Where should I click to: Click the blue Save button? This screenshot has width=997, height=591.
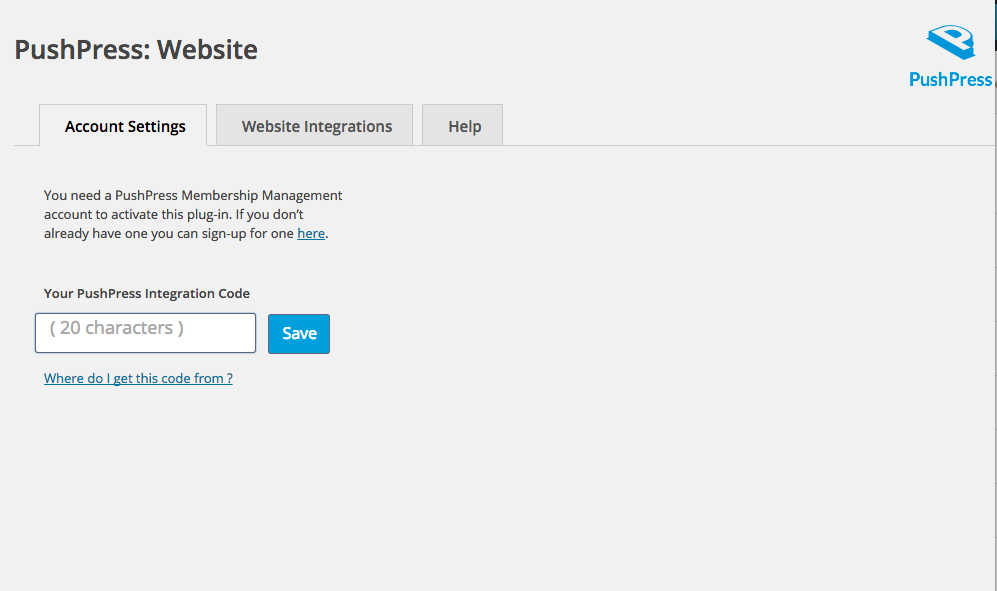[x=299, y=333]
